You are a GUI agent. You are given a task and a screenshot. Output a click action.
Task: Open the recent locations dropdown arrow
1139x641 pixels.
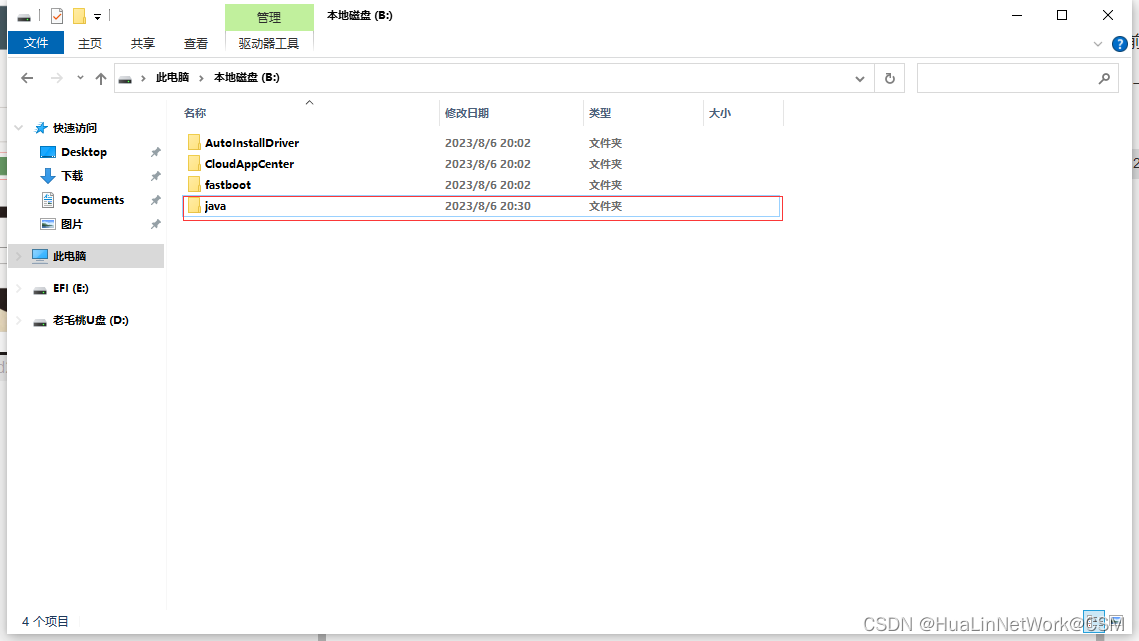point(80,78)
